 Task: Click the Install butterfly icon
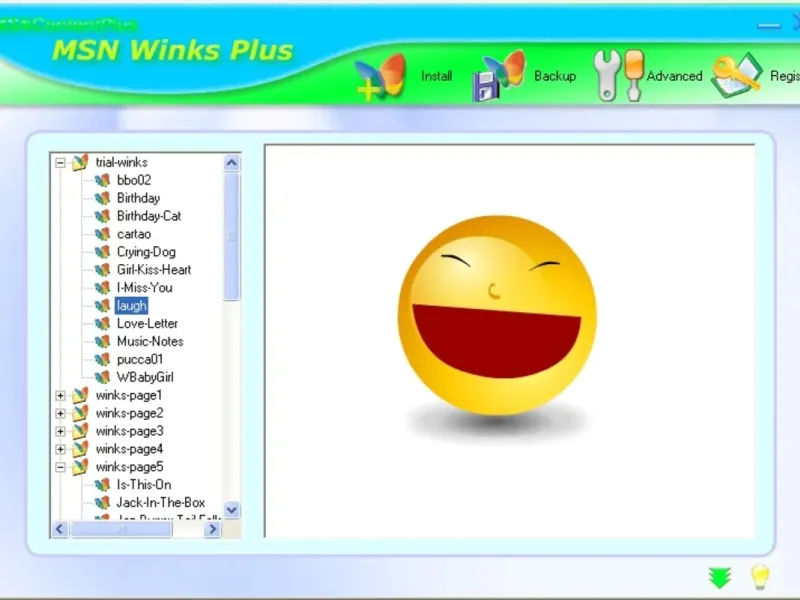381,77
